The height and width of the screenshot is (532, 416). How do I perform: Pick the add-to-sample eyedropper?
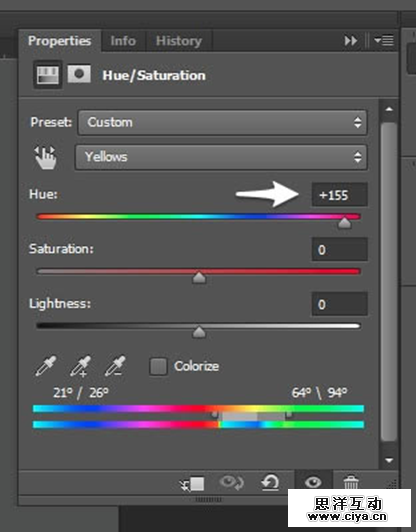click(x=80, y=366)
